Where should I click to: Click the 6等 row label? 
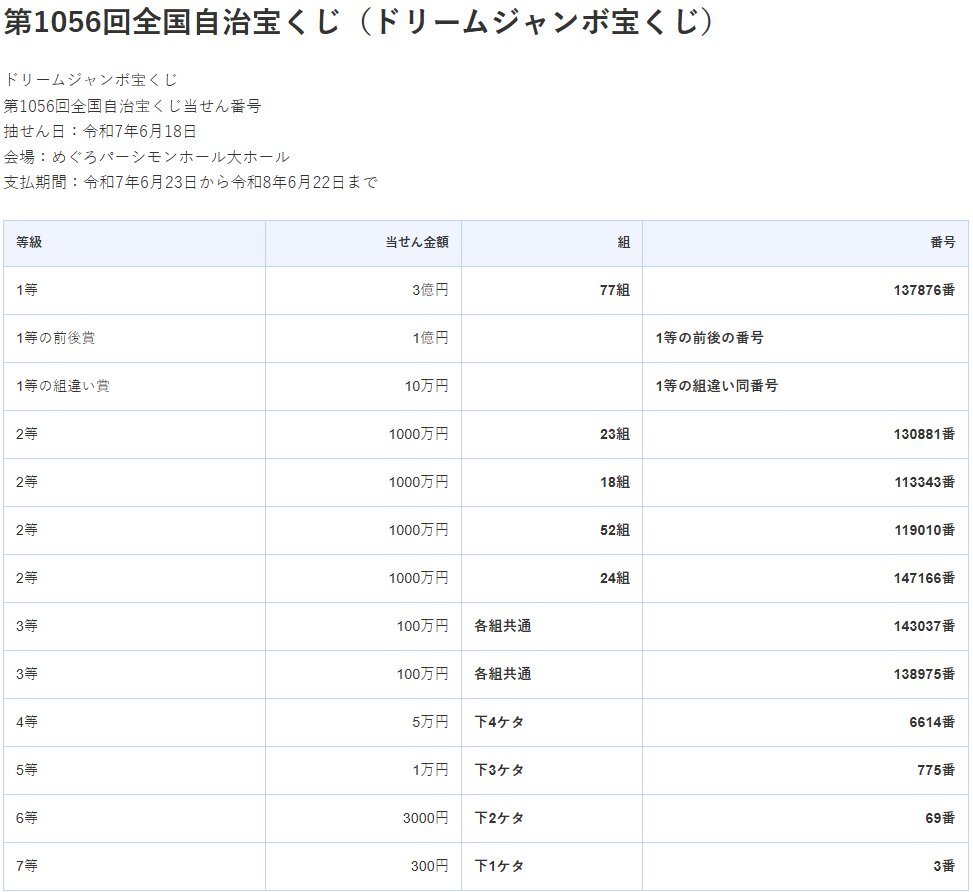pyautogui.click(x=27, y=818)
